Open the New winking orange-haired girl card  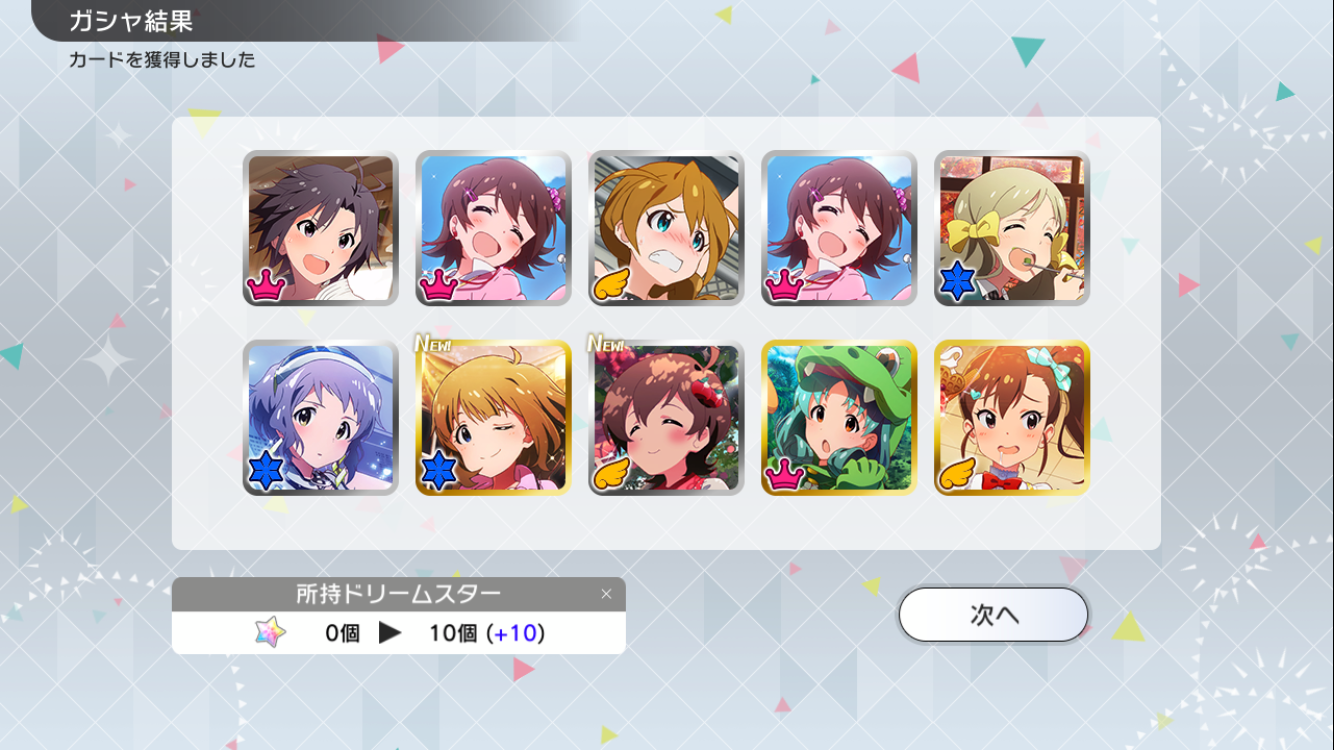click(x=493, y=417)
